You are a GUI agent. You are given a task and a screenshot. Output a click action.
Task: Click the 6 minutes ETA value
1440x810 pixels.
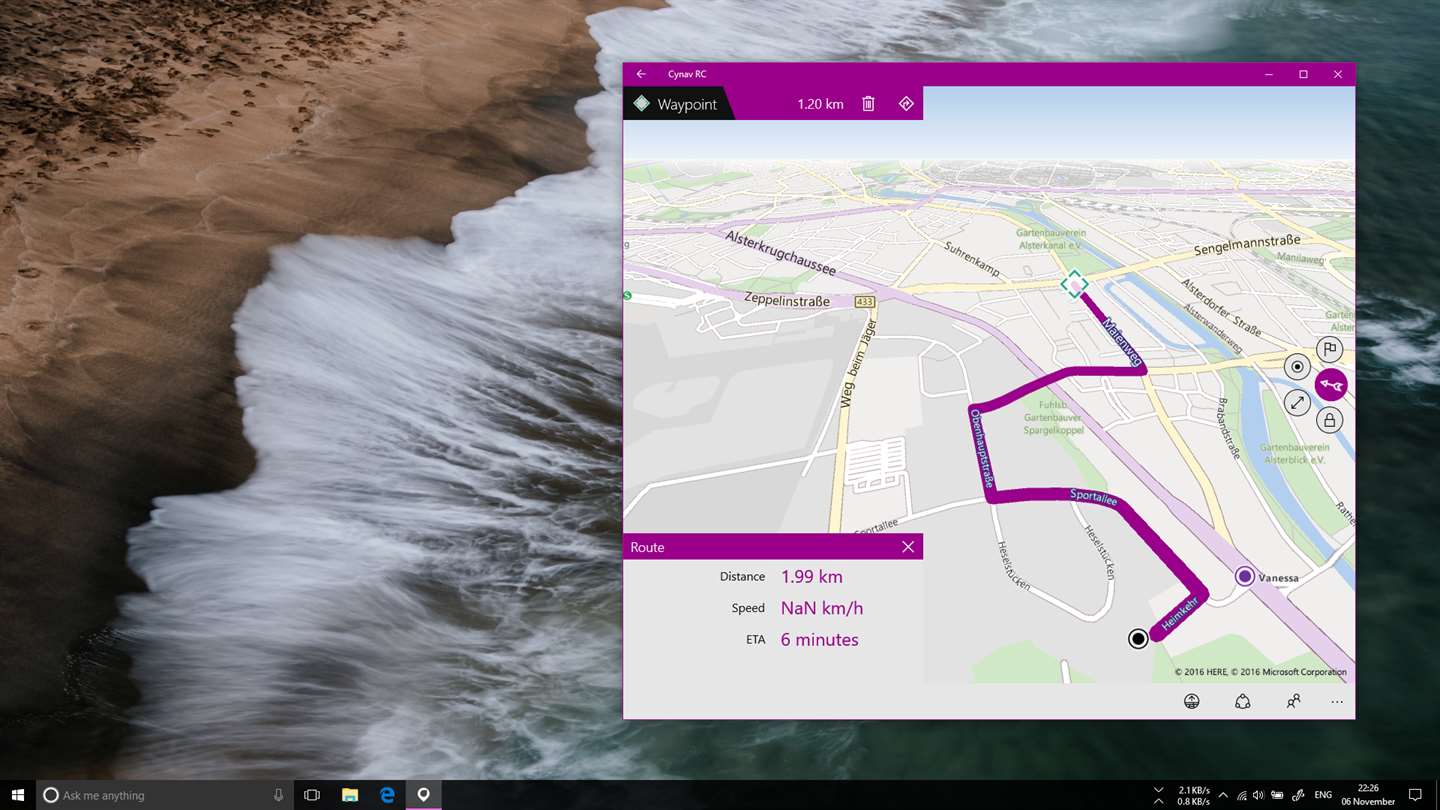click(x=820, y=640)
